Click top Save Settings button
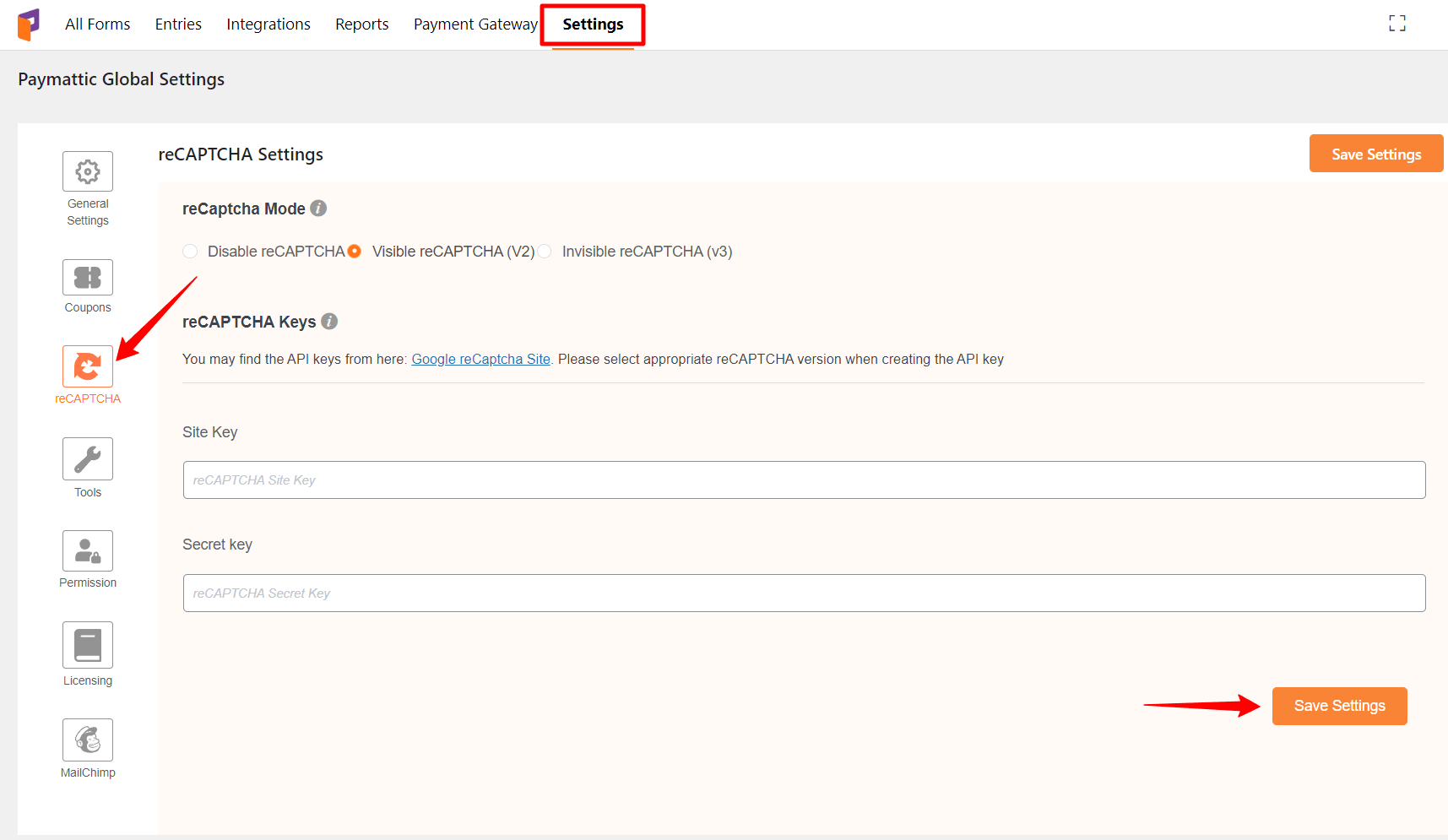The height and width of the screenshot is (840, 1448). click(1376, 154)
